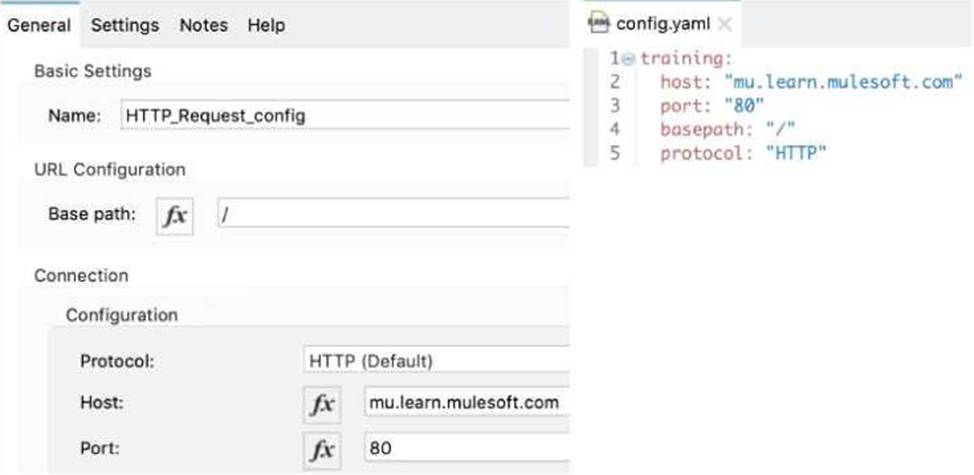Toggle expression mode for Base path

[x=175, y=214]
